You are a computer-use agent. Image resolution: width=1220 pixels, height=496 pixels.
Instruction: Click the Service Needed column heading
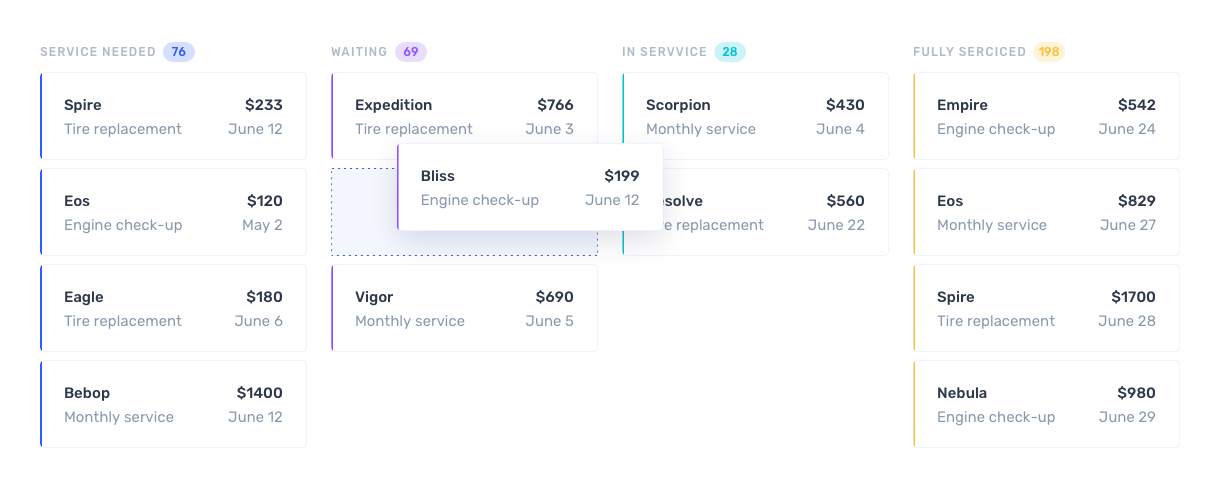click(x=98, y=52)
